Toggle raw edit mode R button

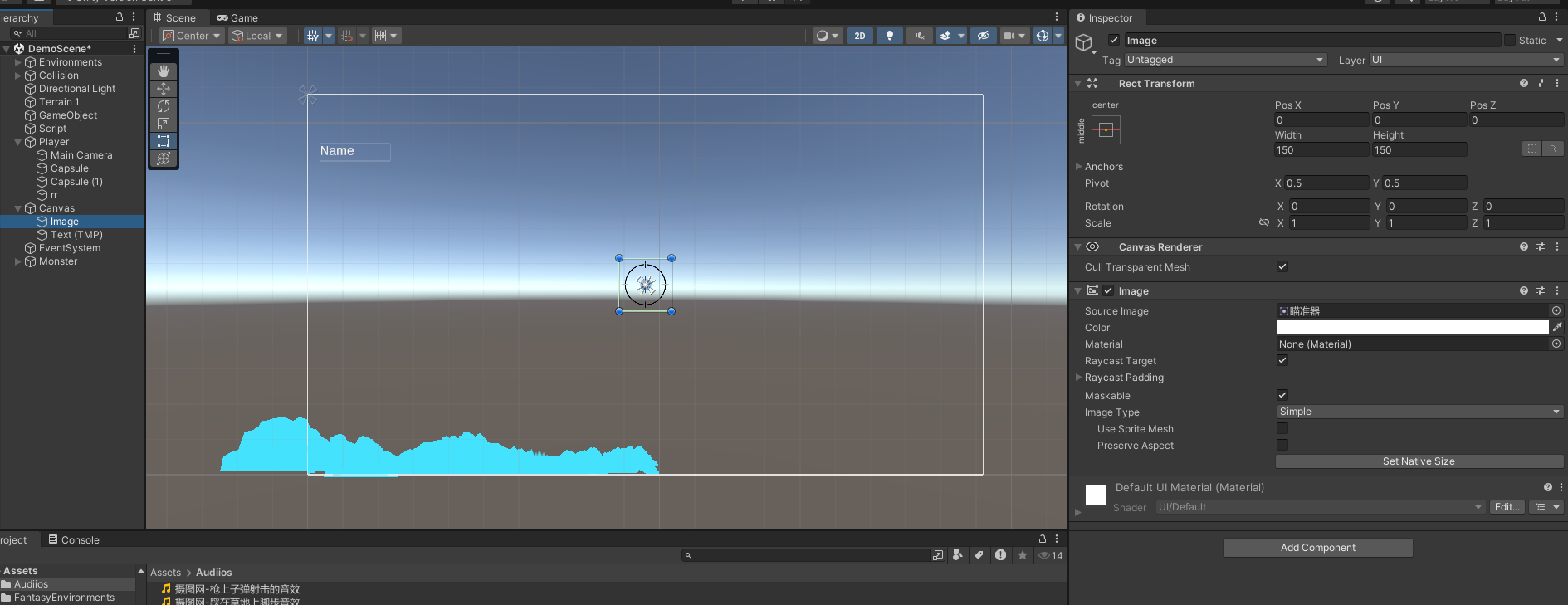[x=1553, y=149]
